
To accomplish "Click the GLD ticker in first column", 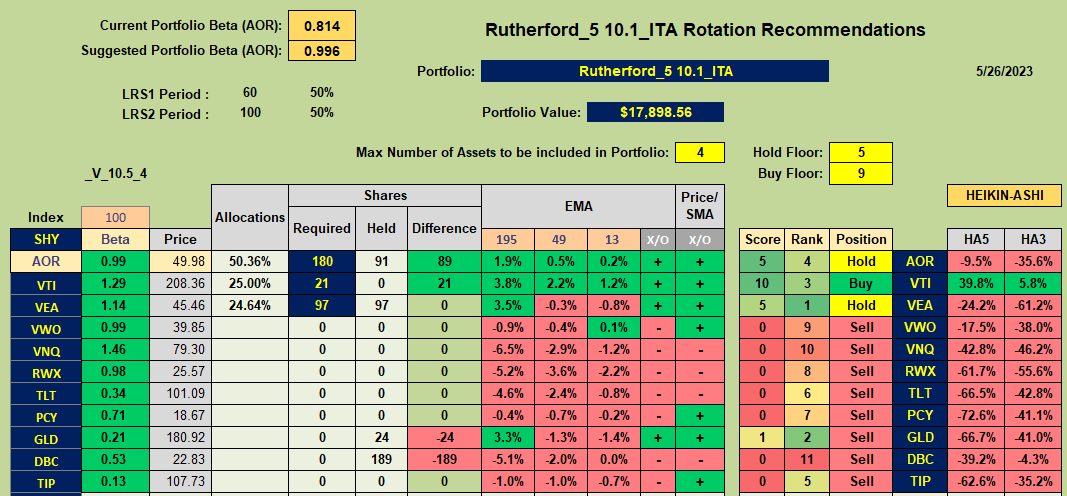I will (x=46, y=437).
